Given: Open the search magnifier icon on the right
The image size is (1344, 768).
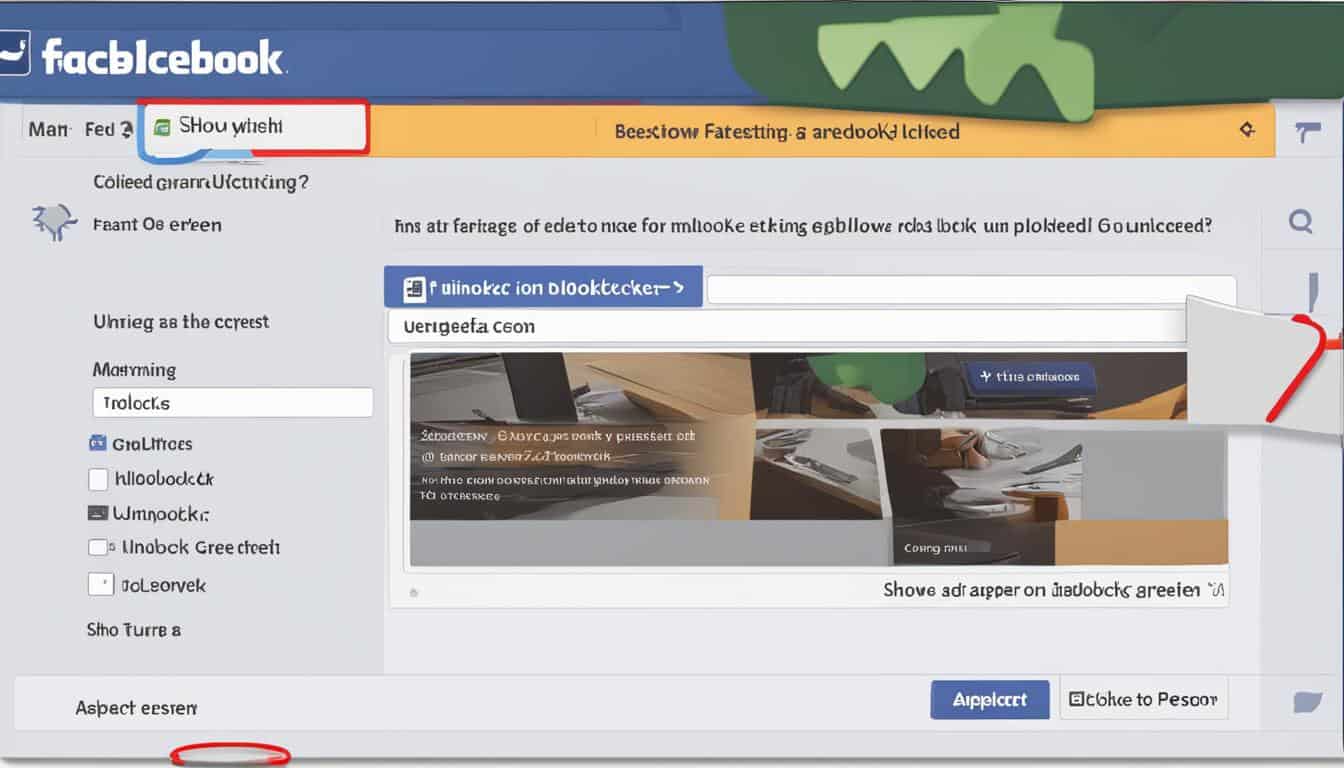Looking at the screenshot, I should (1302, 223).
